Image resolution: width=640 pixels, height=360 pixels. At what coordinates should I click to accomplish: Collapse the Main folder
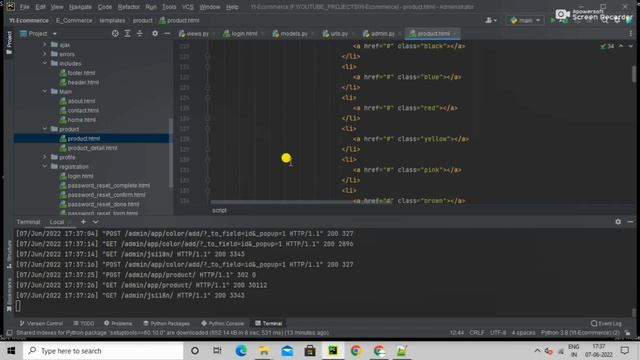[x=45, y=91]
